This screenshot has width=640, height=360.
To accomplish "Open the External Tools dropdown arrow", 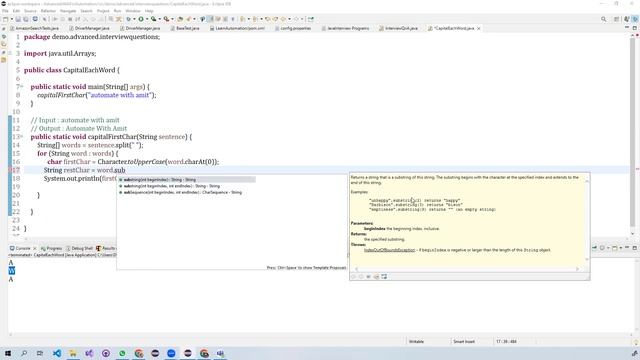I will click(x=172, y=19).
